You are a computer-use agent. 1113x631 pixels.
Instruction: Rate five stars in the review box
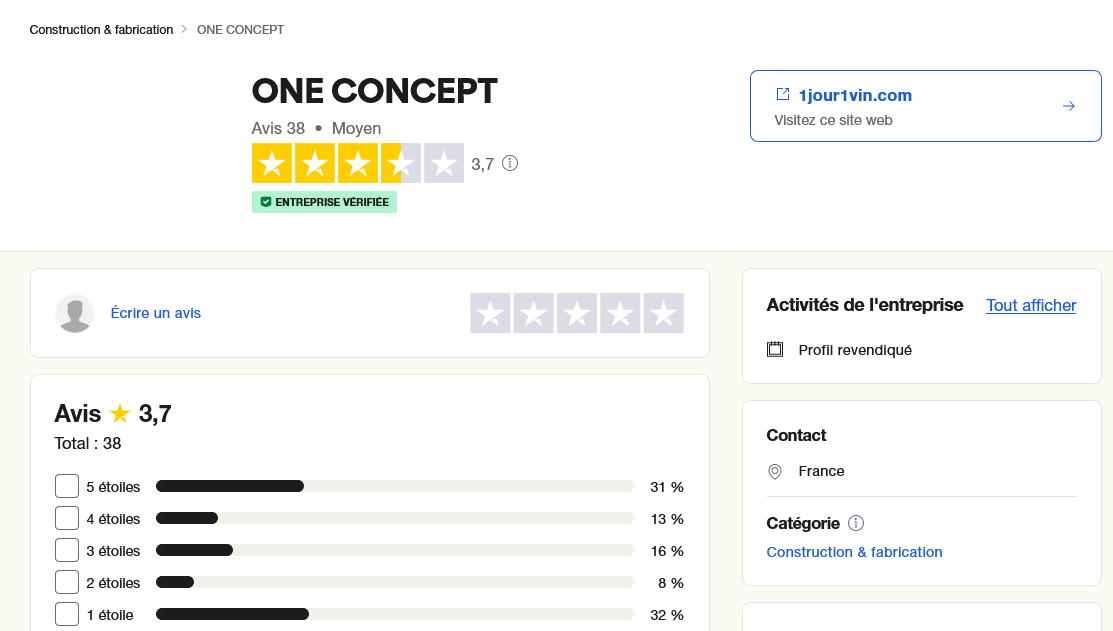coord(663,313)
